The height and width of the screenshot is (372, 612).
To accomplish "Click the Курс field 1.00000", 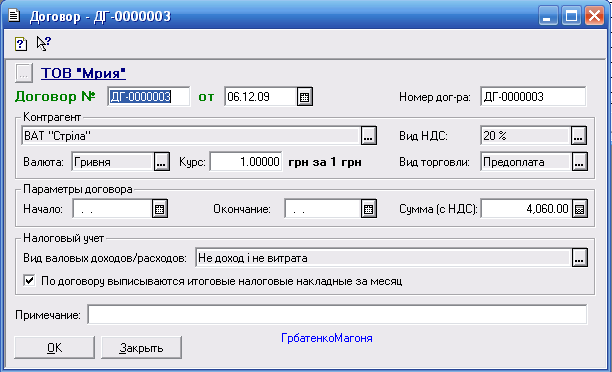I will [246, 162].
